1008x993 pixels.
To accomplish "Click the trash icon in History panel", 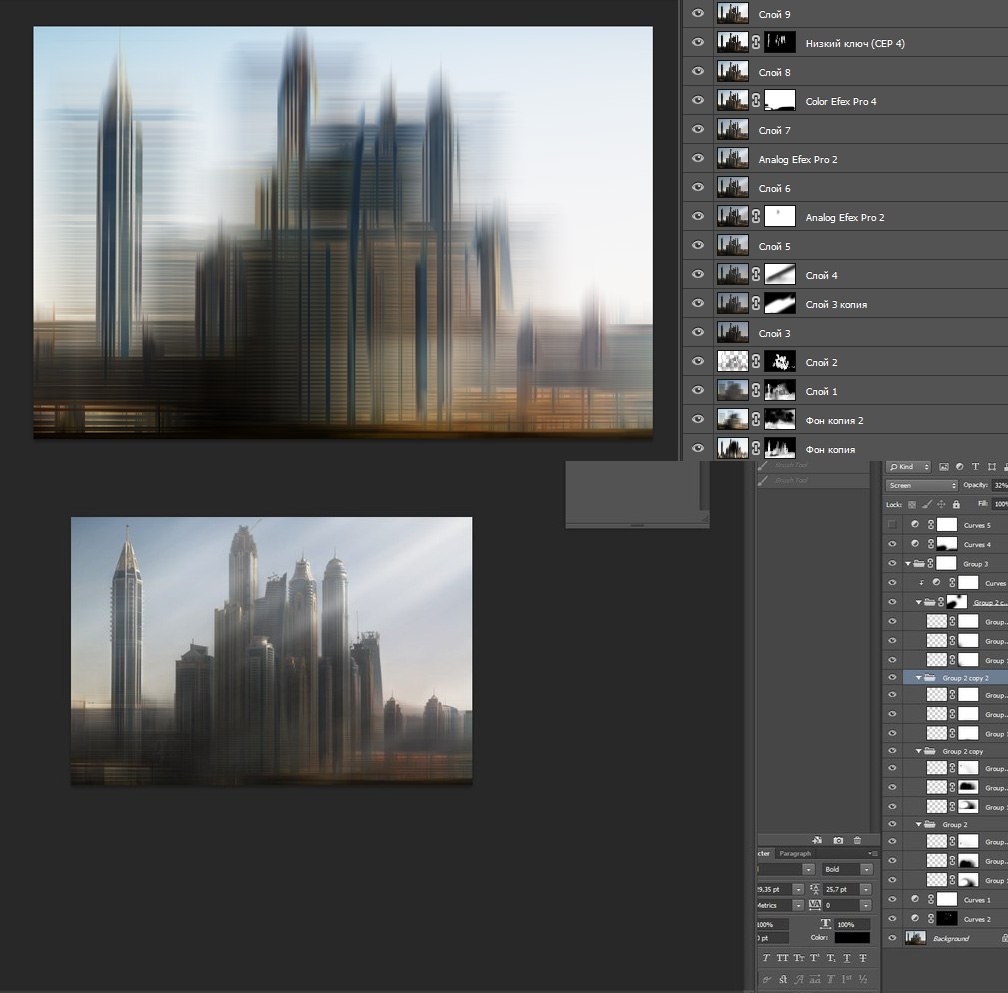I will coord(857,840).
